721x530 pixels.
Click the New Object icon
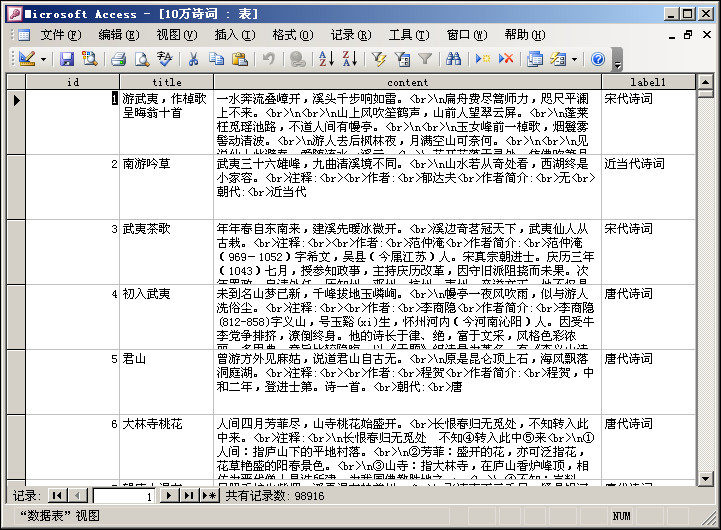(x=558, y=59)
